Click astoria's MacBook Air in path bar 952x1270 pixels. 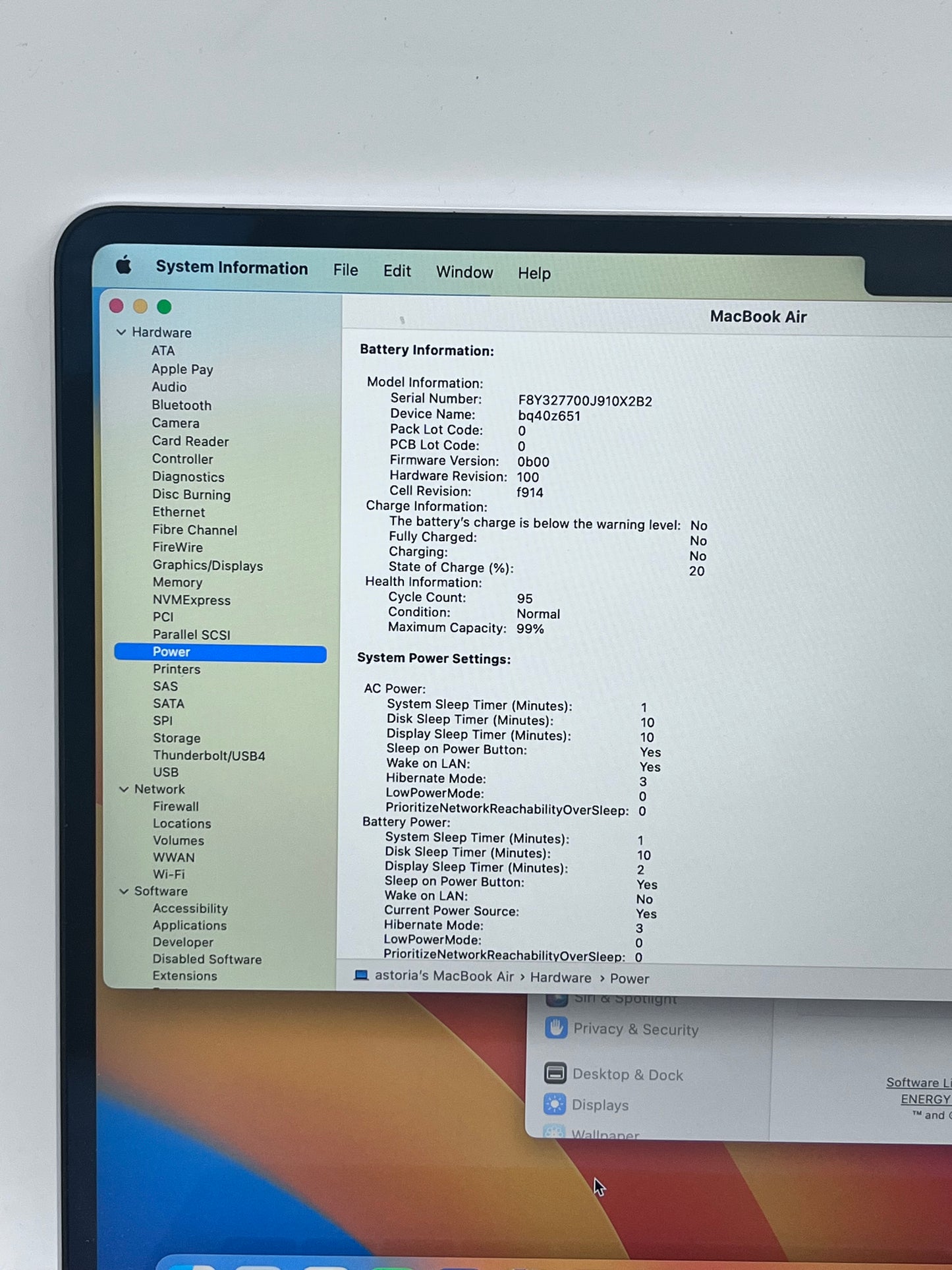[x=444, y=976]
